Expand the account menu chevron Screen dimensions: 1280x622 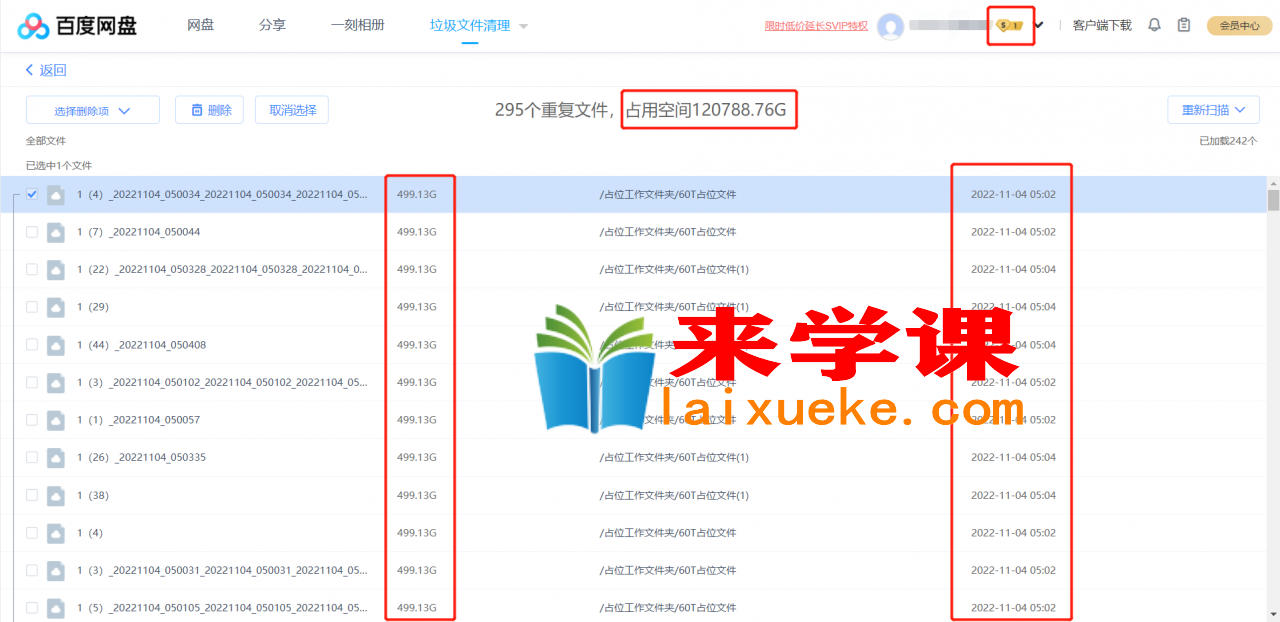pos(1039,25)
